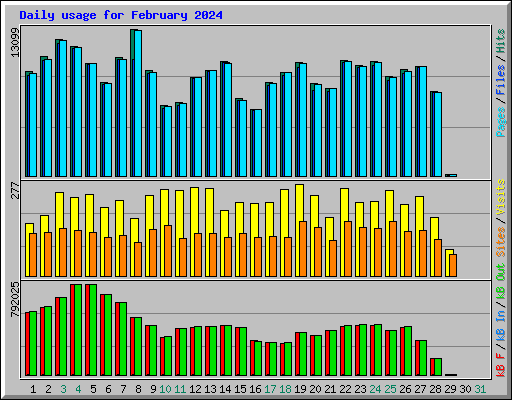Select the orange sites bar for day 29

click(453, 265)
